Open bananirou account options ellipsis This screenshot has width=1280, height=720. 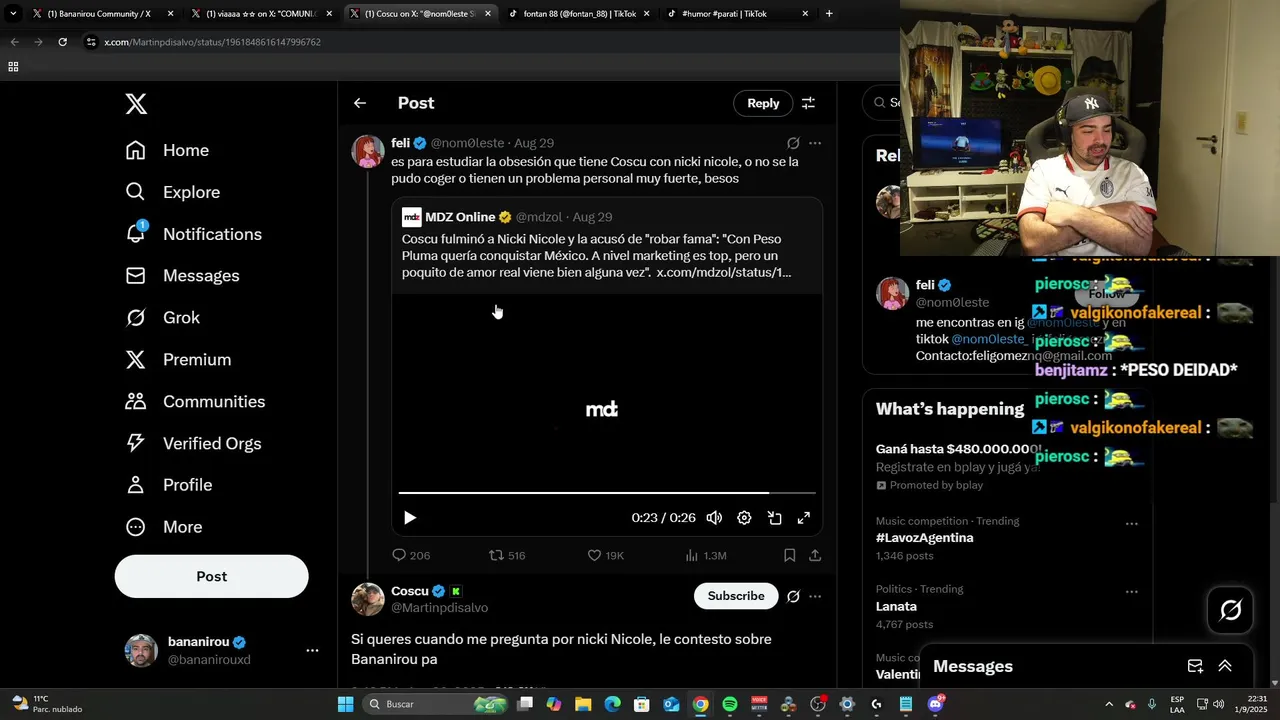tap(312, 650)
